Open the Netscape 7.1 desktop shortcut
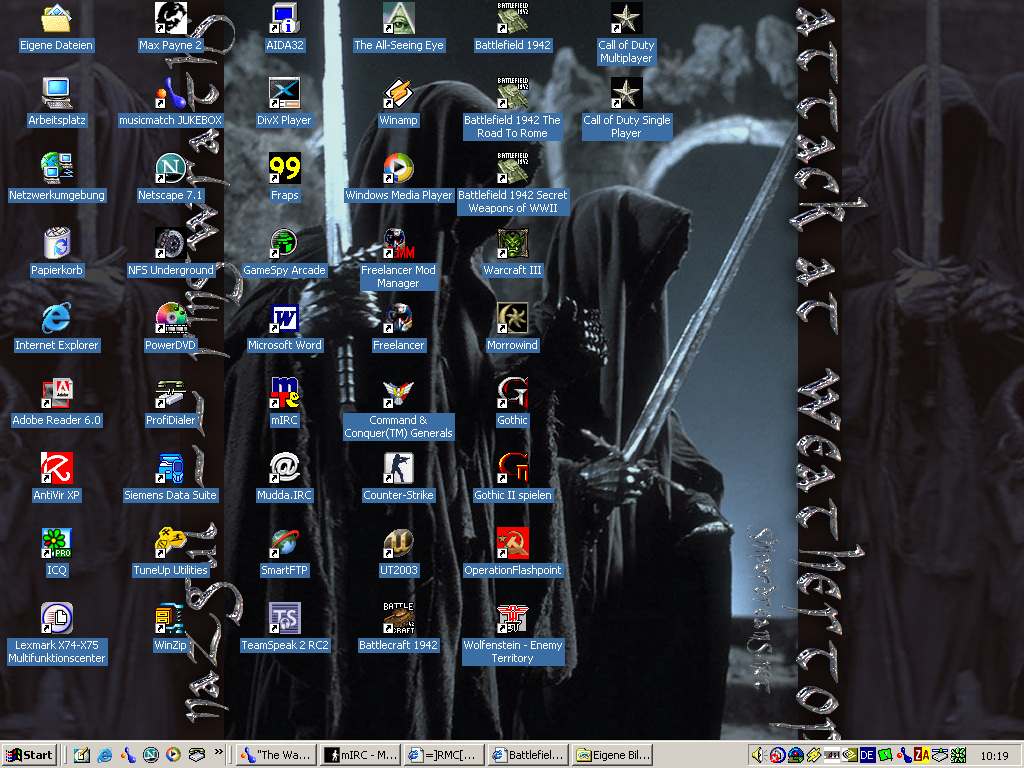This screenshot has width=1024, height=768. tap(170, 168)
